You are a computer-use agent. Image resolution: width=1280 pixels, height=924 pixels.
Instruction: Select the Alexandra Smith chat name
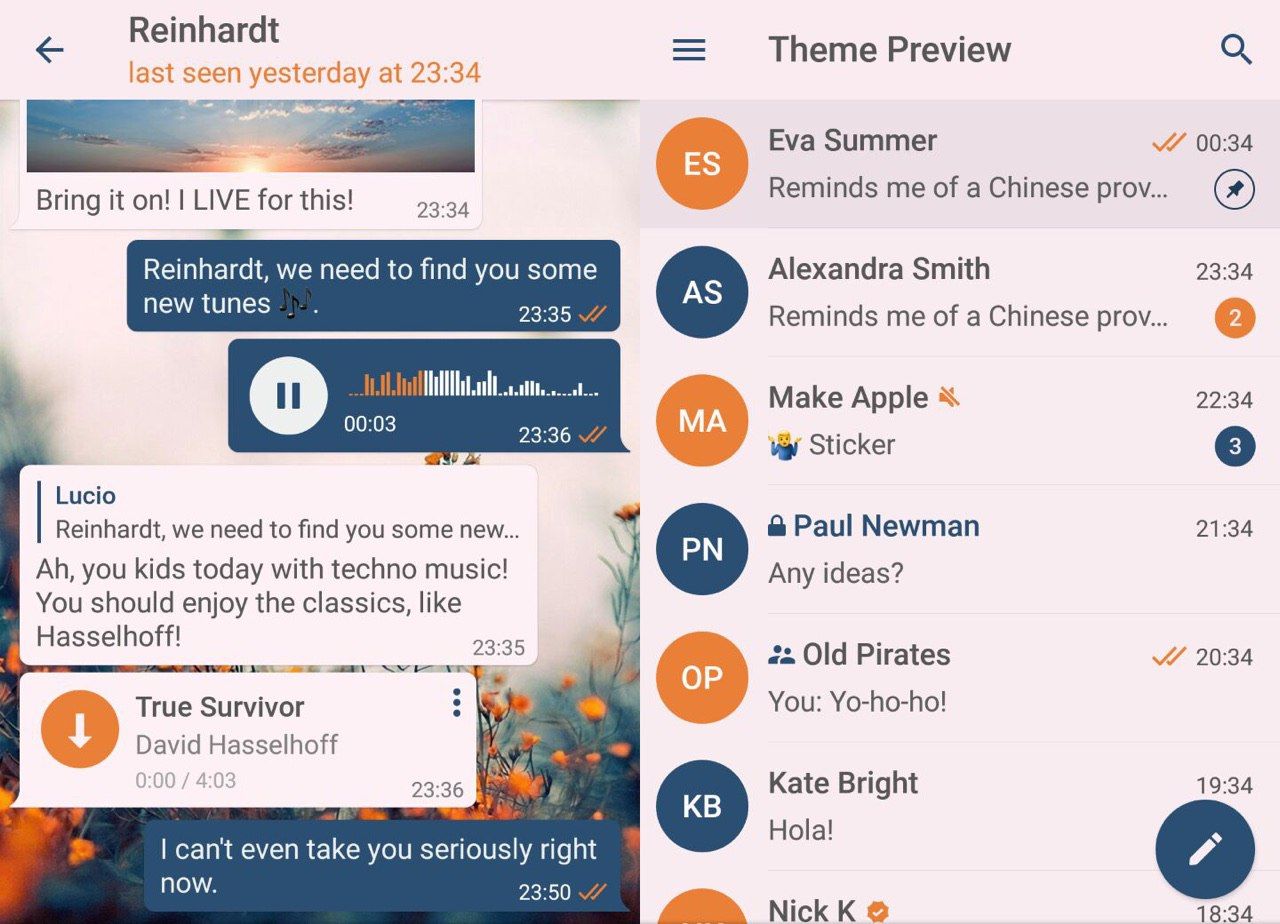(x=879, y=269)
